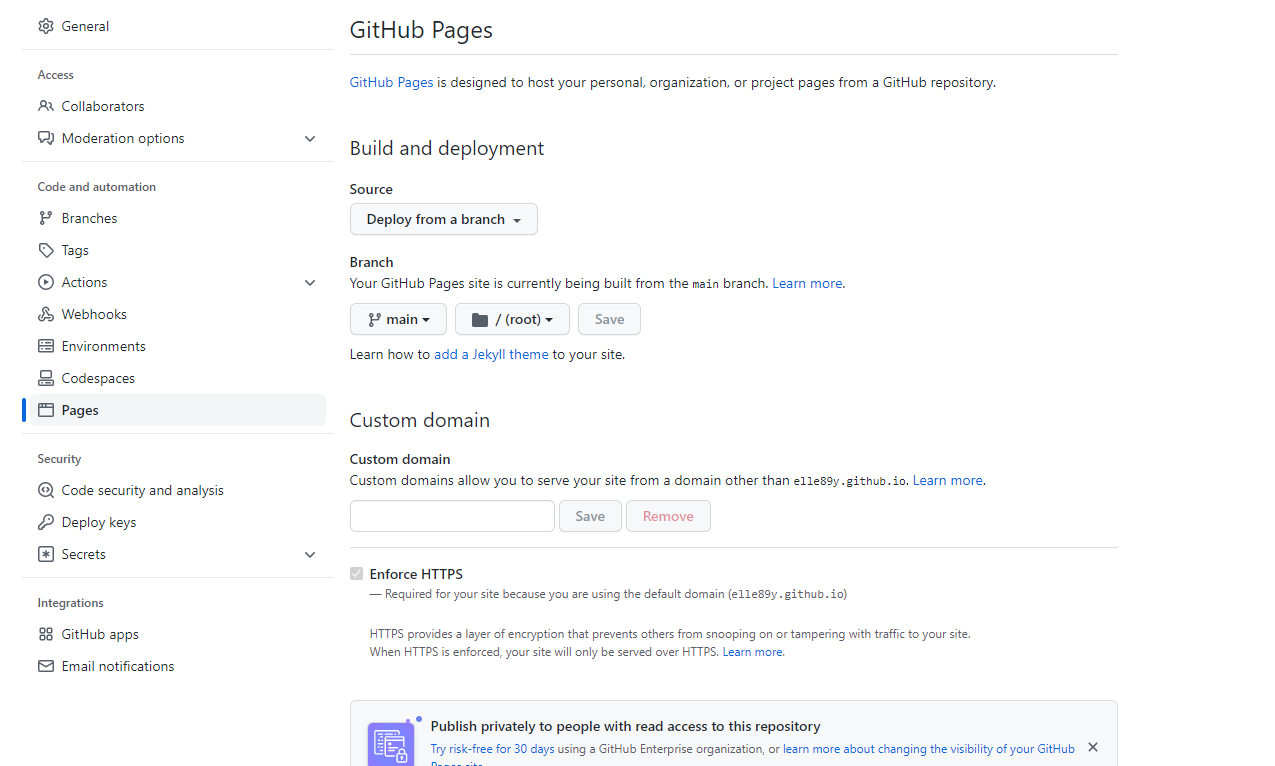Expand the Actions submenu chevron

310,283
